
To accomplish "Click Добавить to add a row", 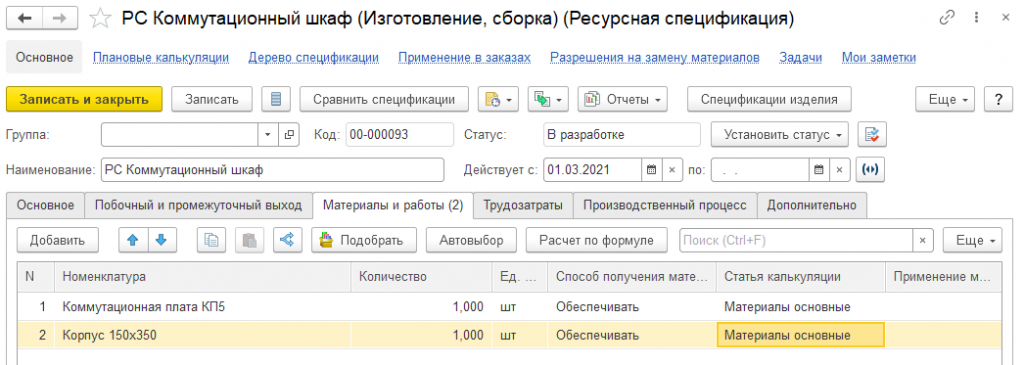I will 57,240.
